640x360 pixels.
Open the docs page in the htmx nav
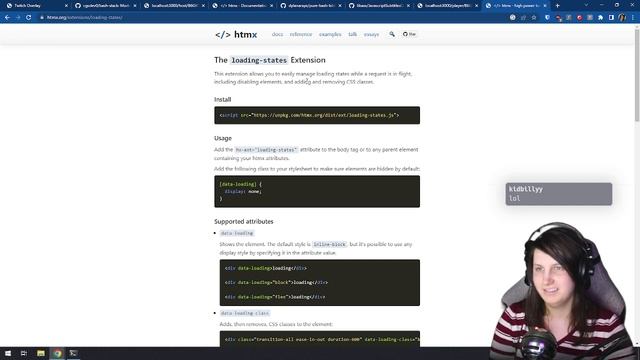[277, 34]
